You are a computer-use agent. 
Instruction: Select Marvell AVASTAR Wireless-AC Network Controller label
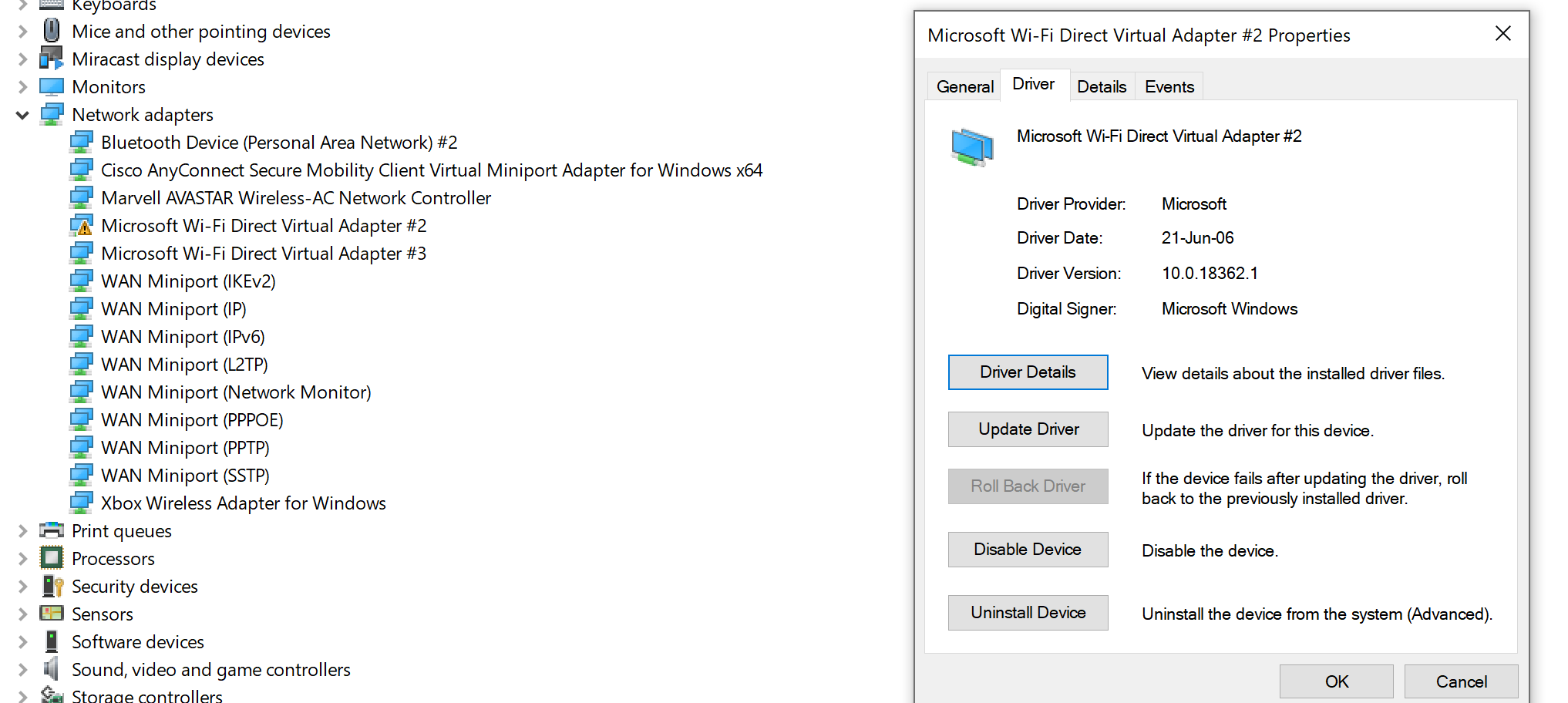(x=296, y=198)
